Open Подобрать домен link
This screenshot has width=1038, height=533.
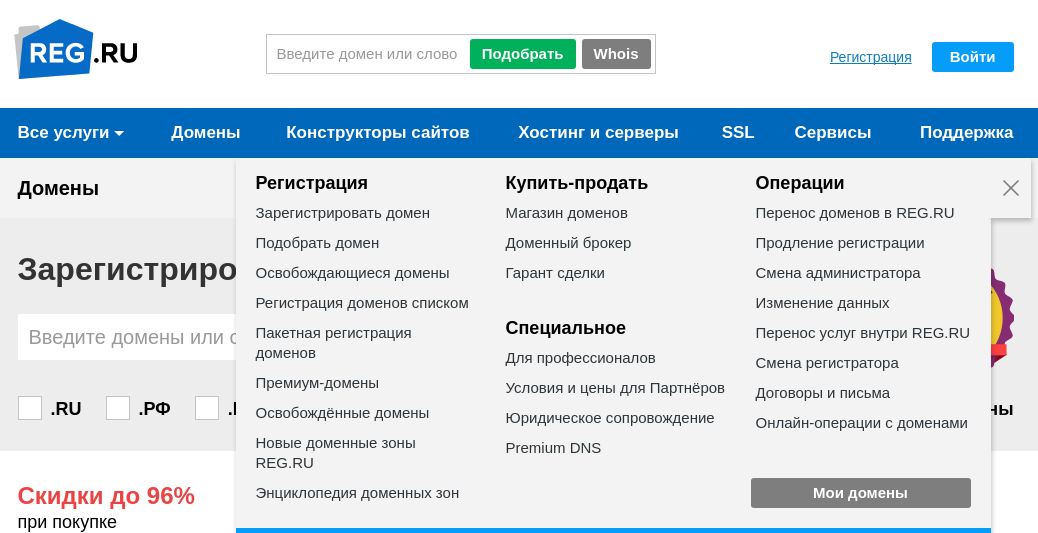(318, 243)
